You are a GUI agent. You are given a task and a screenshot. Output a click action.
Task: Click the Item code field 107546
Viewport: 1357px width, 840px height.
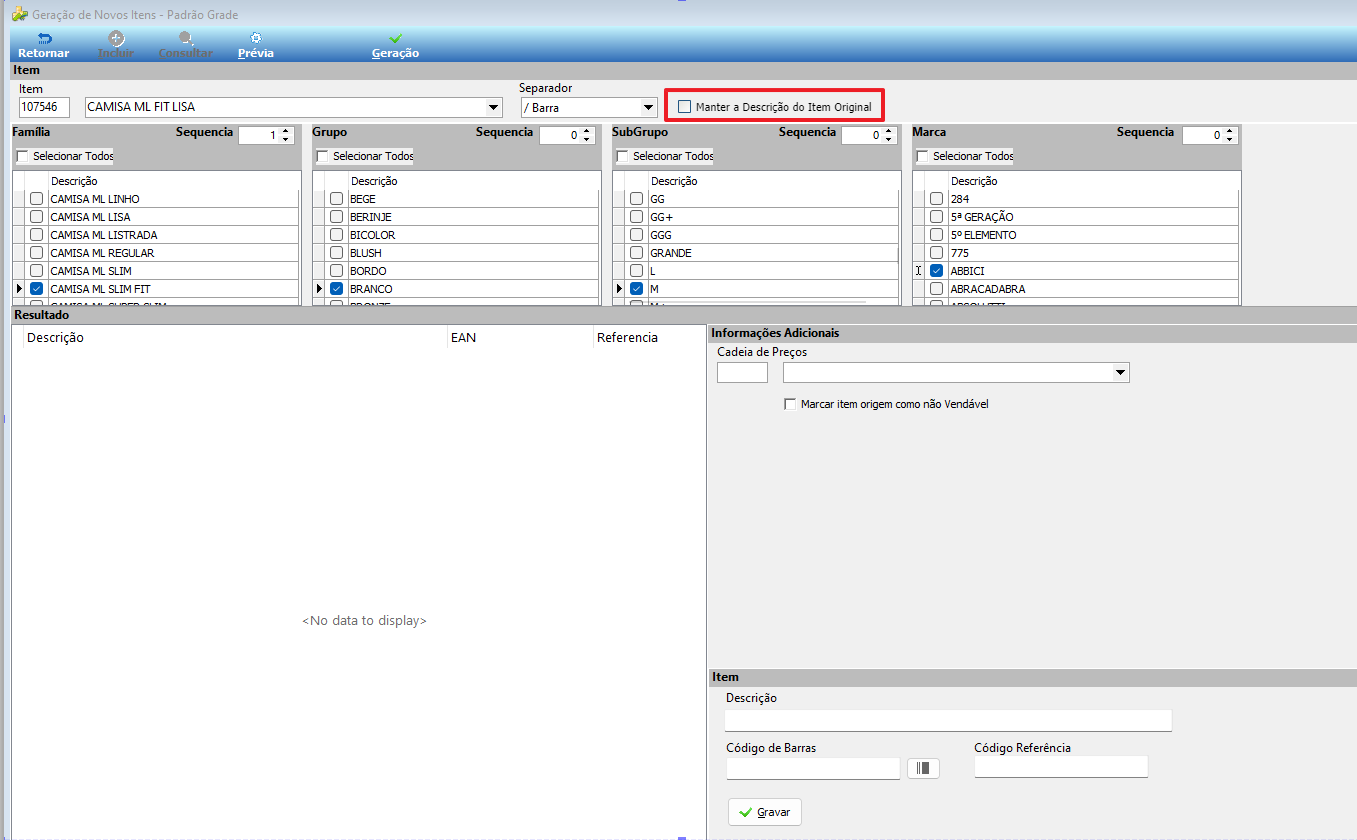(x=44, y=107)
